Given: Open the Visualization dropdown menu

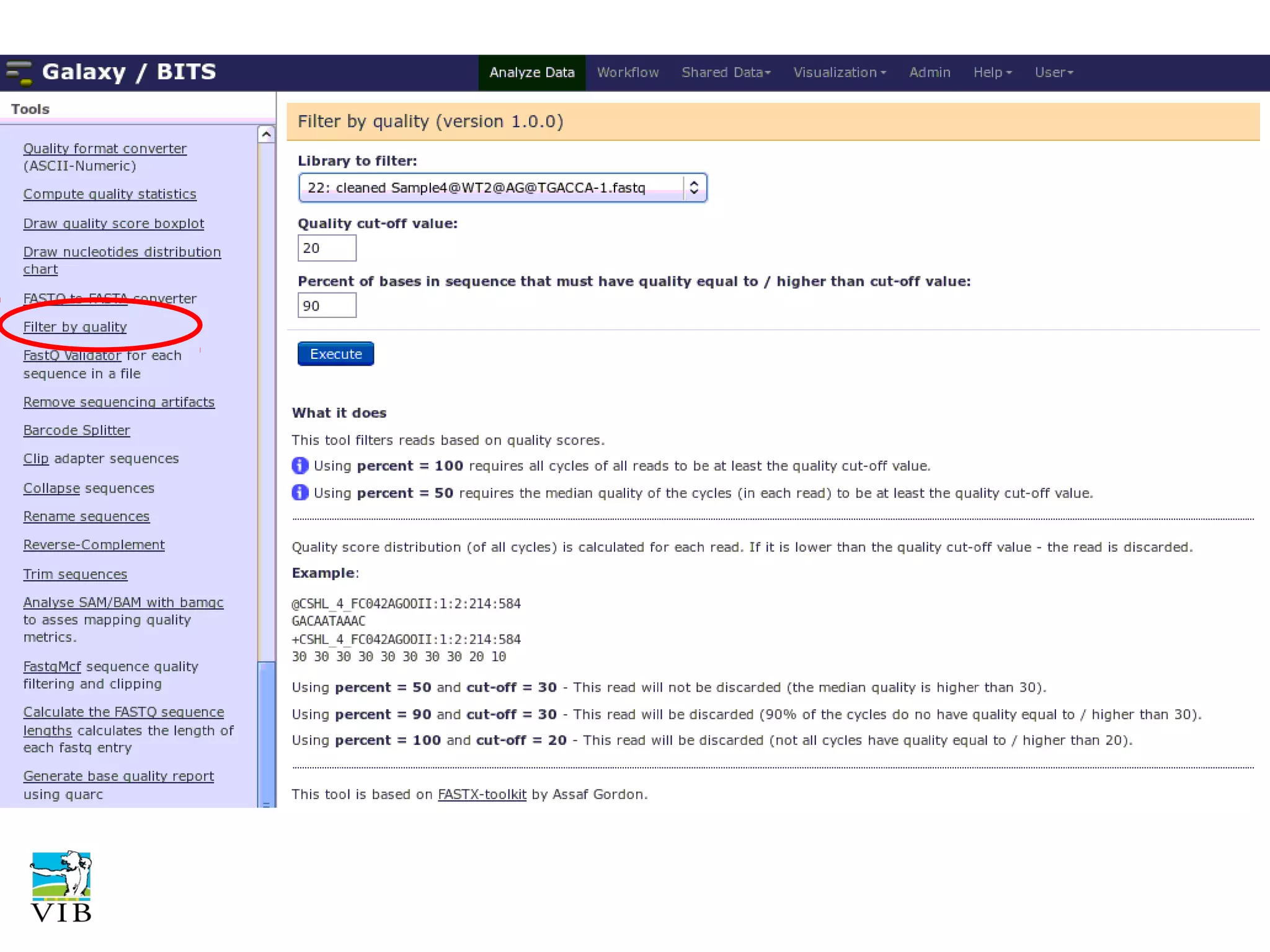Looking at the screenshot, I should tap(839, 73).
